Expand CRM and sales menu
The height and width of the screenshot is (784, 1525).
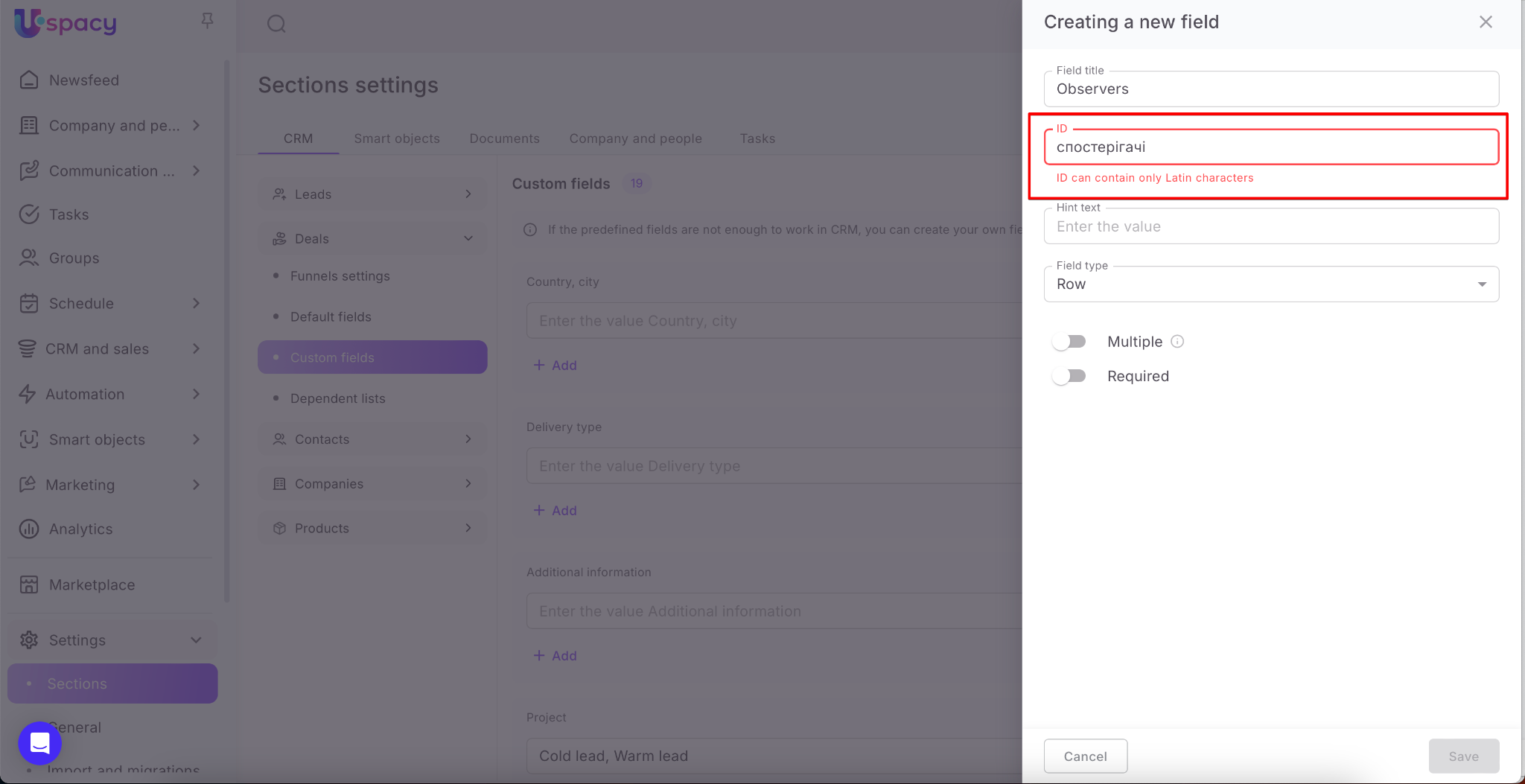coord(196,348)
